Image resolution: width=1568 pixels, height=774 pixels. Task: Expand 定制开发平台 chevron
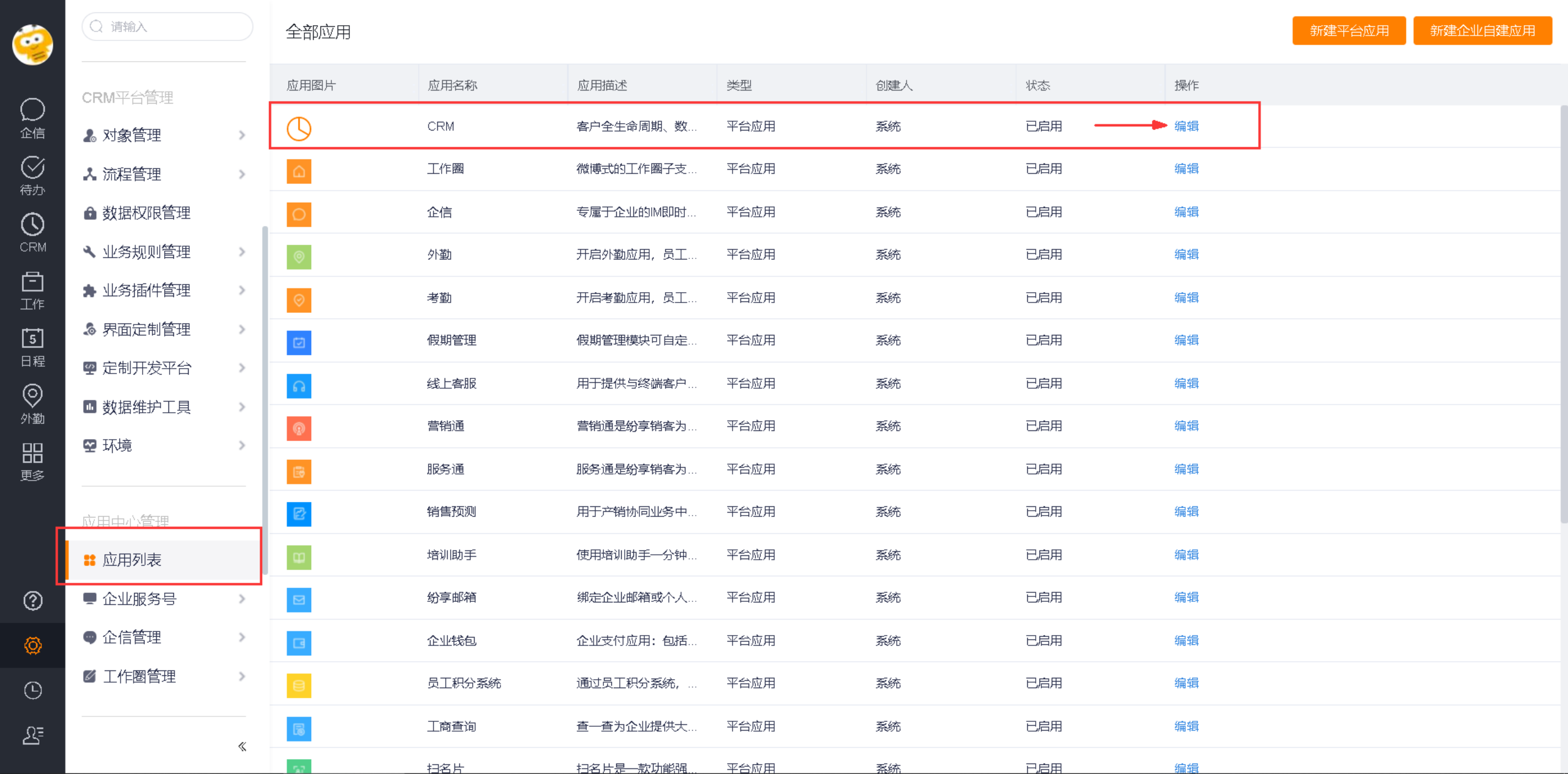242,368
